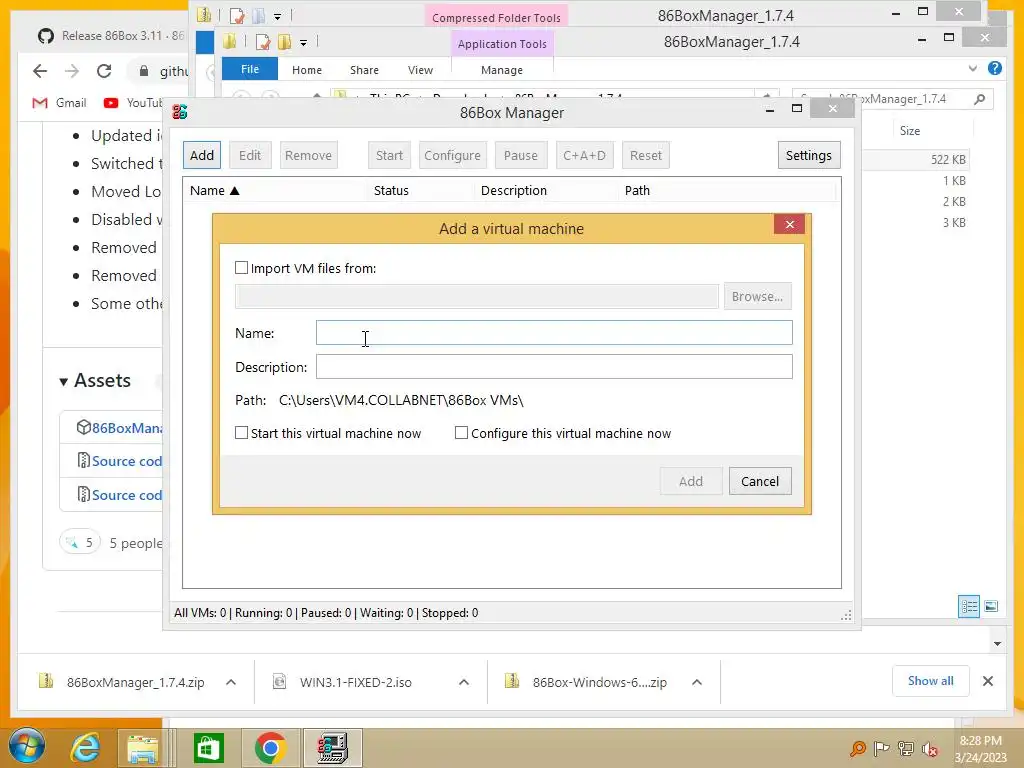This screenshot has width=1024, height=768.
Task: Enable Import VM files from checkbox
Action: tap(242, 268)
